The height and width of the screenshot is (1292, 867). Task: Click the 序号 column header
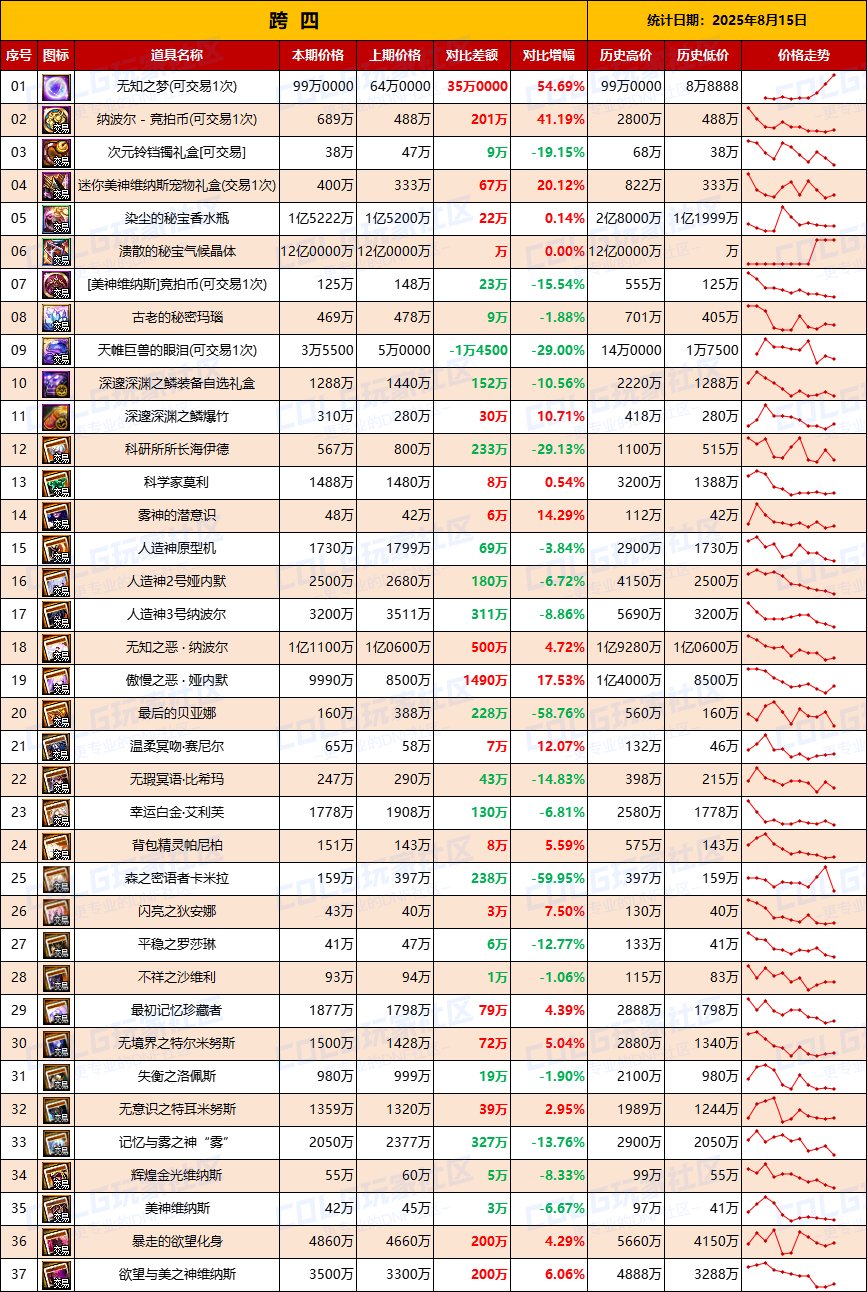coord(19,56)
